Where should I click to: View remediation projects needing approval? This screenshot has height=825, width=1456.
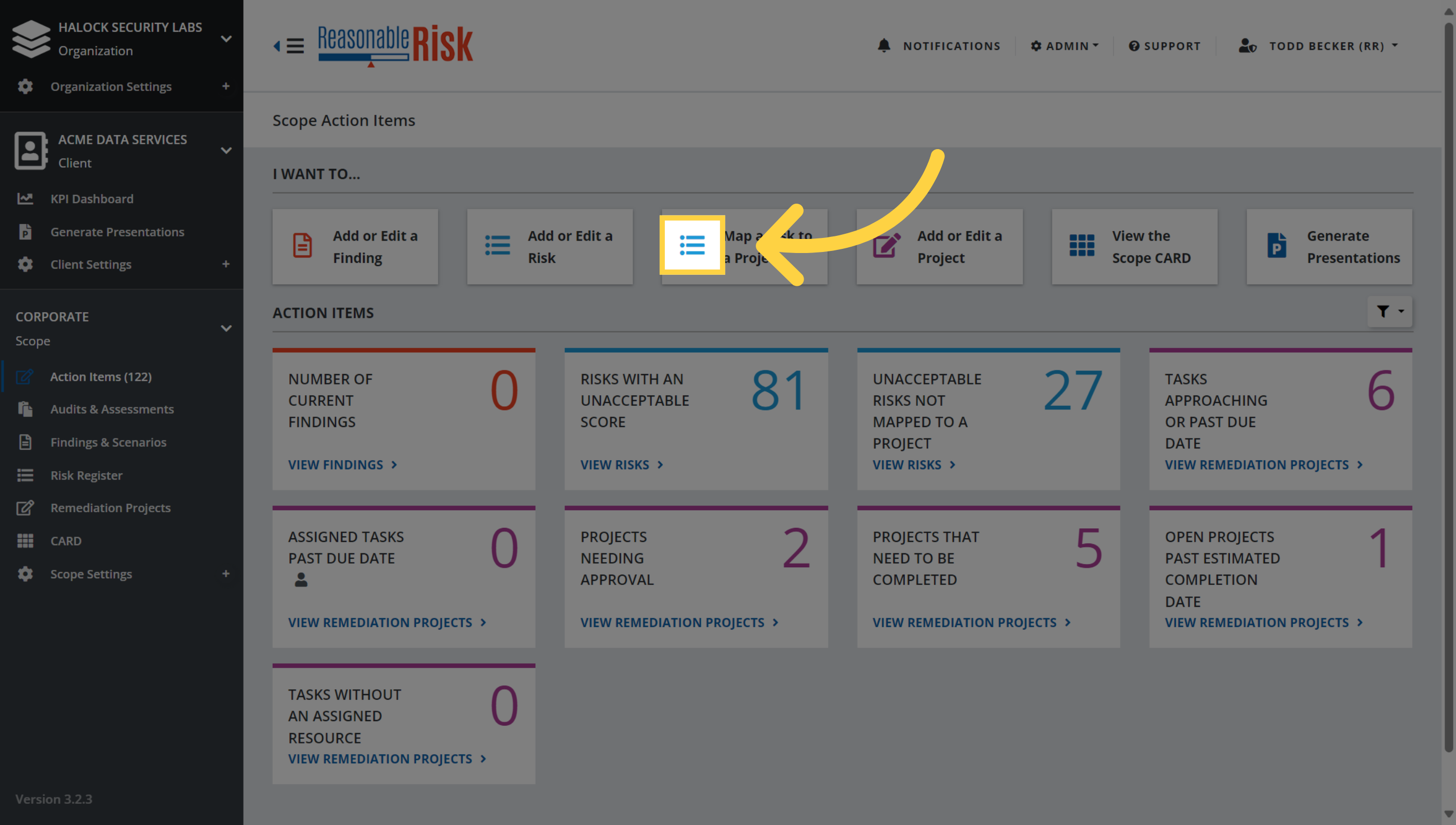point(679,623)
